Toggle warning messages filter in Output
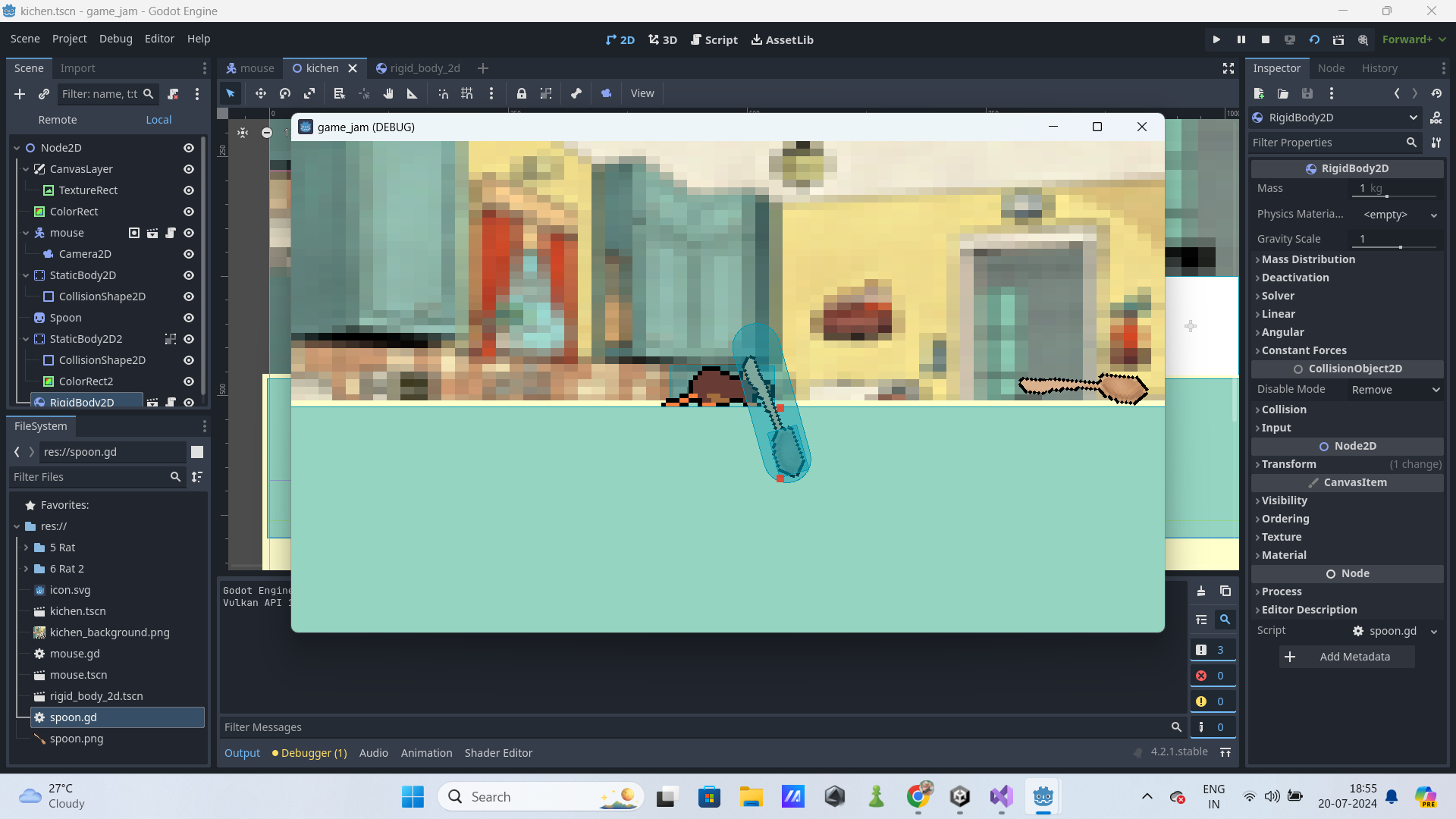 click(1212, 701)
